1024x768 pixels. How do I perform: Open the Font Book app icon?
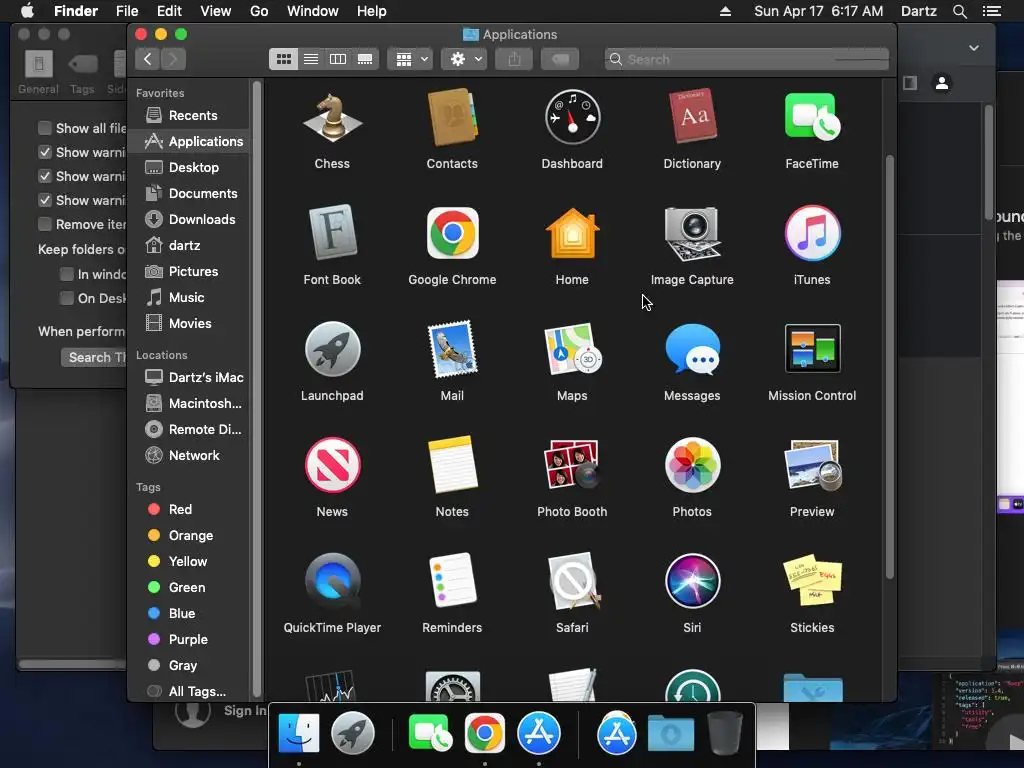click(332, 233)
